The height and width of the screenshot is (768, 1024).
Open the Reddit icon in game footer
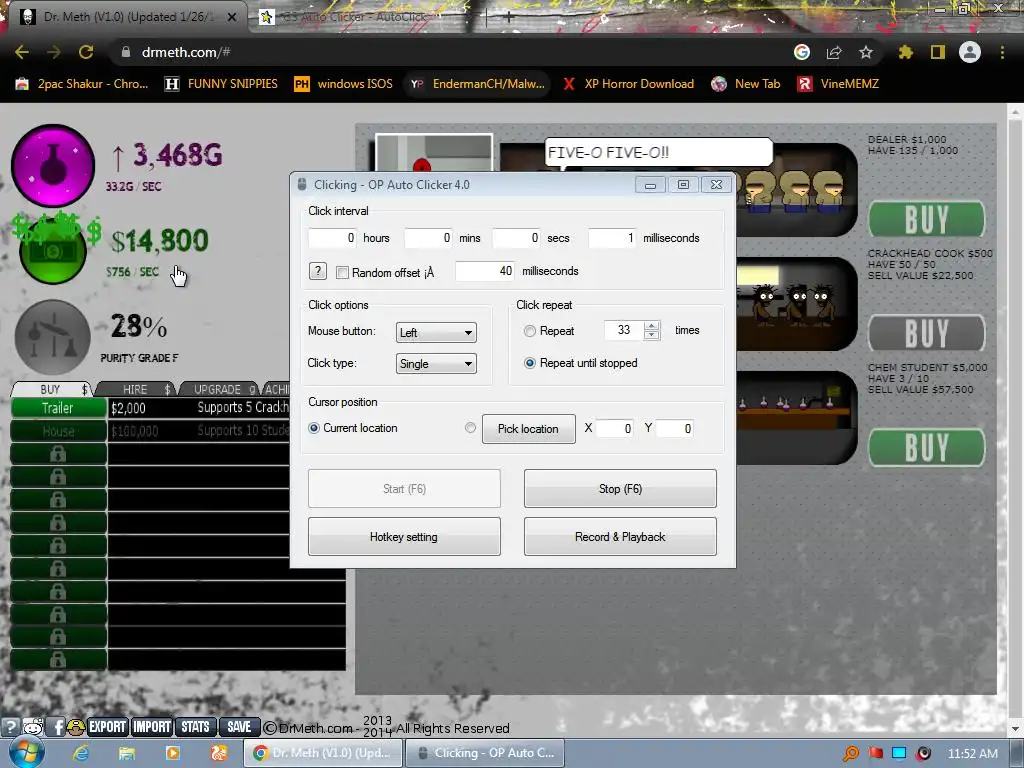[33, 727]
